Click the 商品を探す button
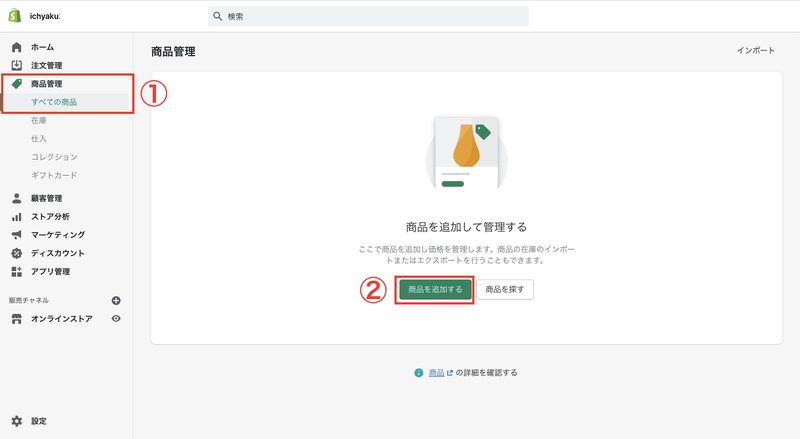 (x=505, y=289)
